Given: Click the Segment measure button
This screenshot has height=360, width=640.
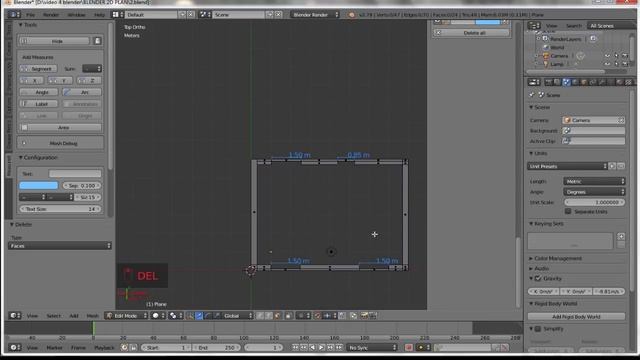Looking at the screenshot, I should click(x=38, y=69).
